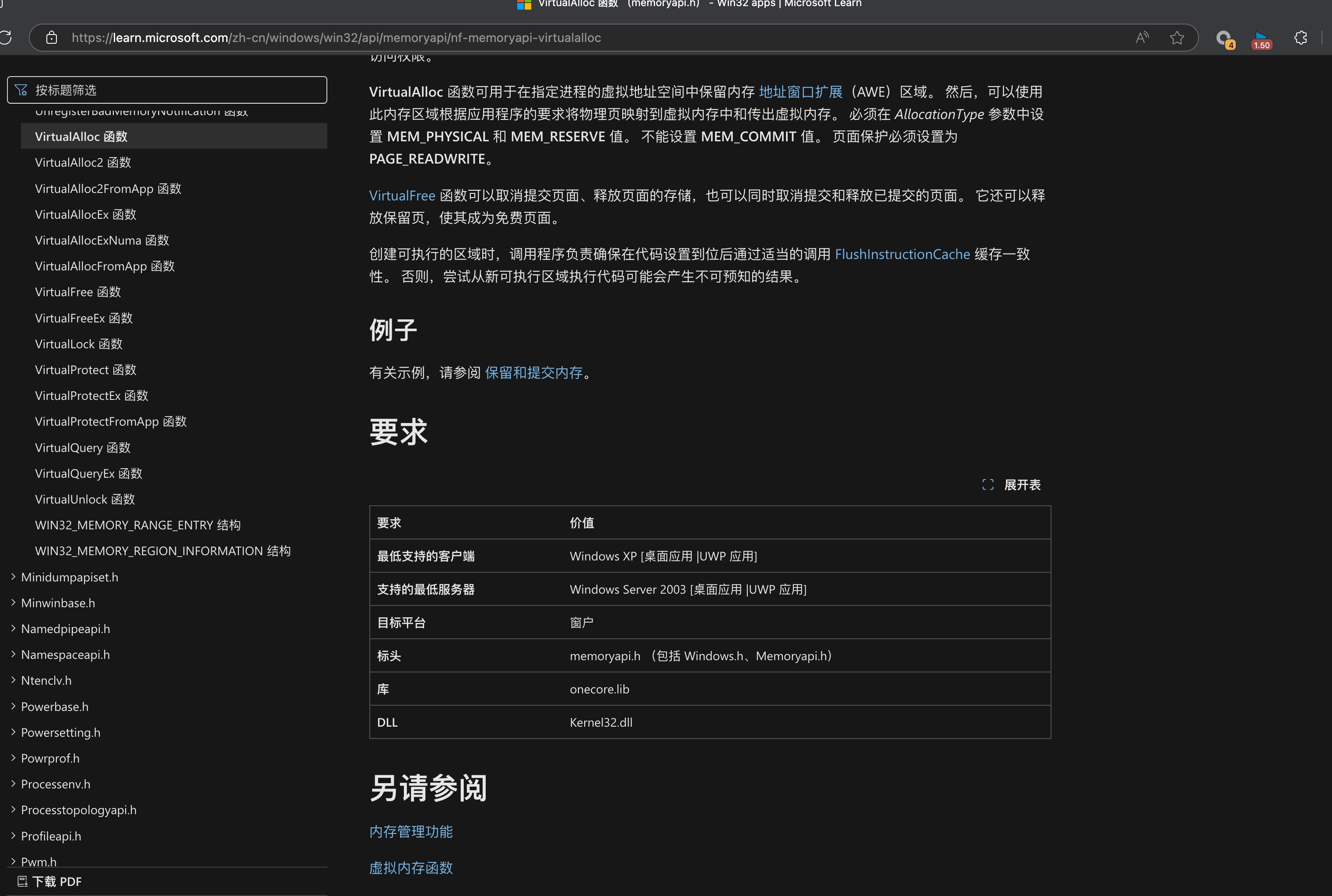This screenshot has width=1332, height=896.
Task: Select VirtualAlloc2 函数 in sidebar
Action: (x=83, y=162)
